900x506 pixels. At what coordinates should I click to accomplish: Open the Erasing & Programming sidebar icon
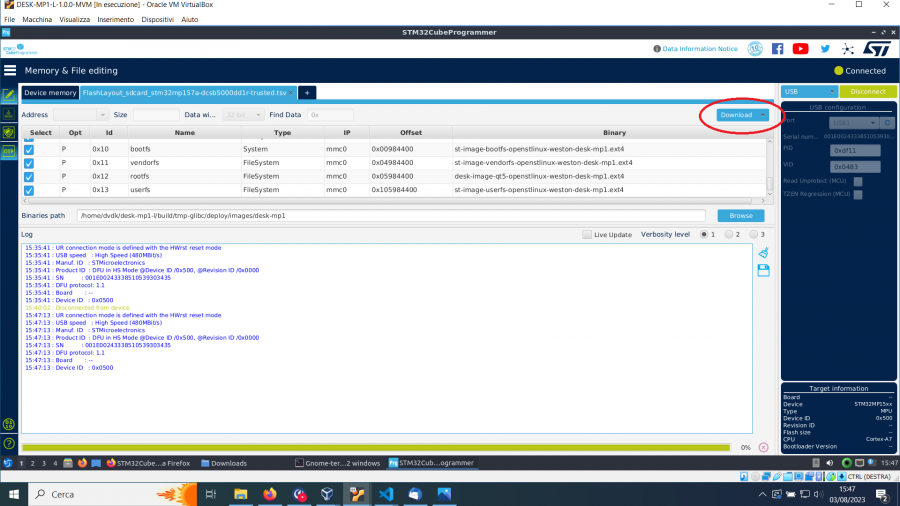[9, 113]
